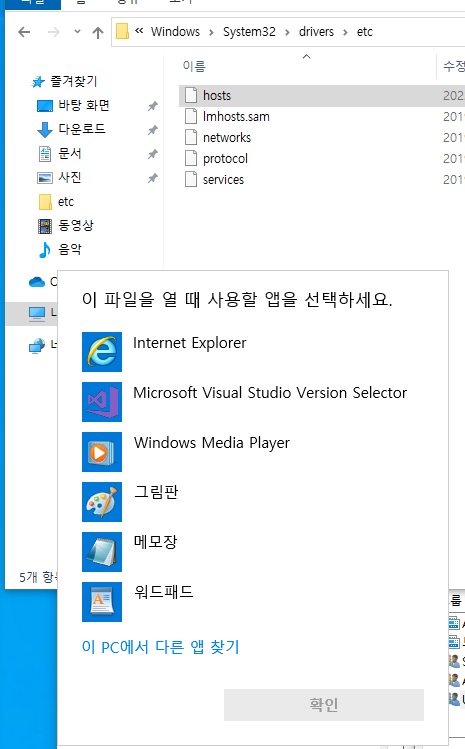The height and width of the screenshot is (749, 465).
Task: Go up one folder level arrow
Action: tap(98, 32)
